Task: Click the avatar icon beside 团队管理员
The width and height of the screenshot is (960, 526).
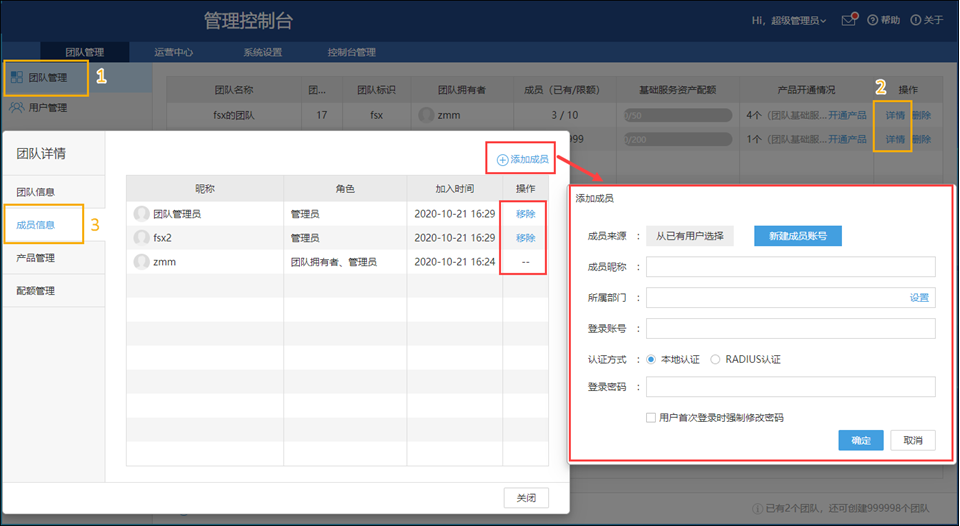Action: [x=142, y=213]
